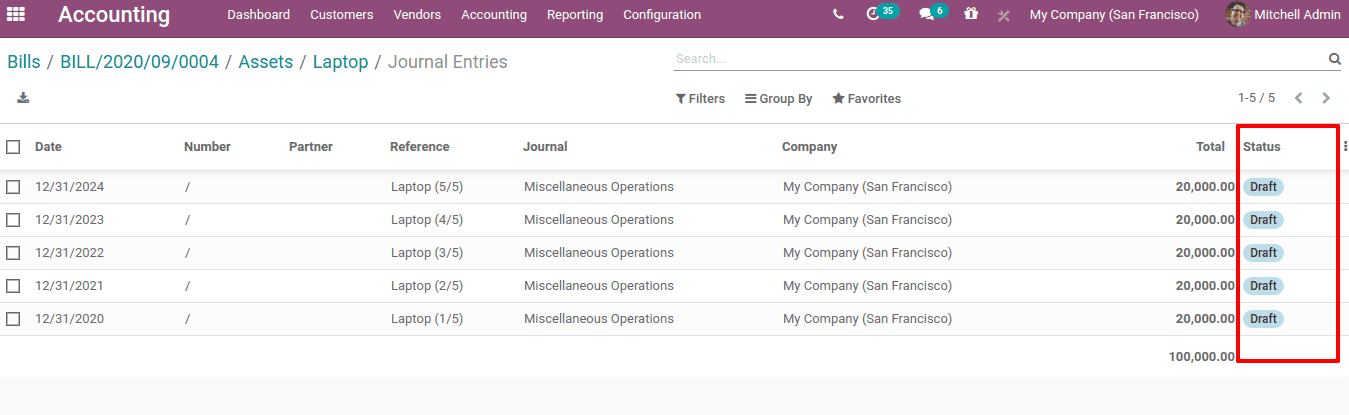Click date 12/31/2022 cell

coord(70,253)
